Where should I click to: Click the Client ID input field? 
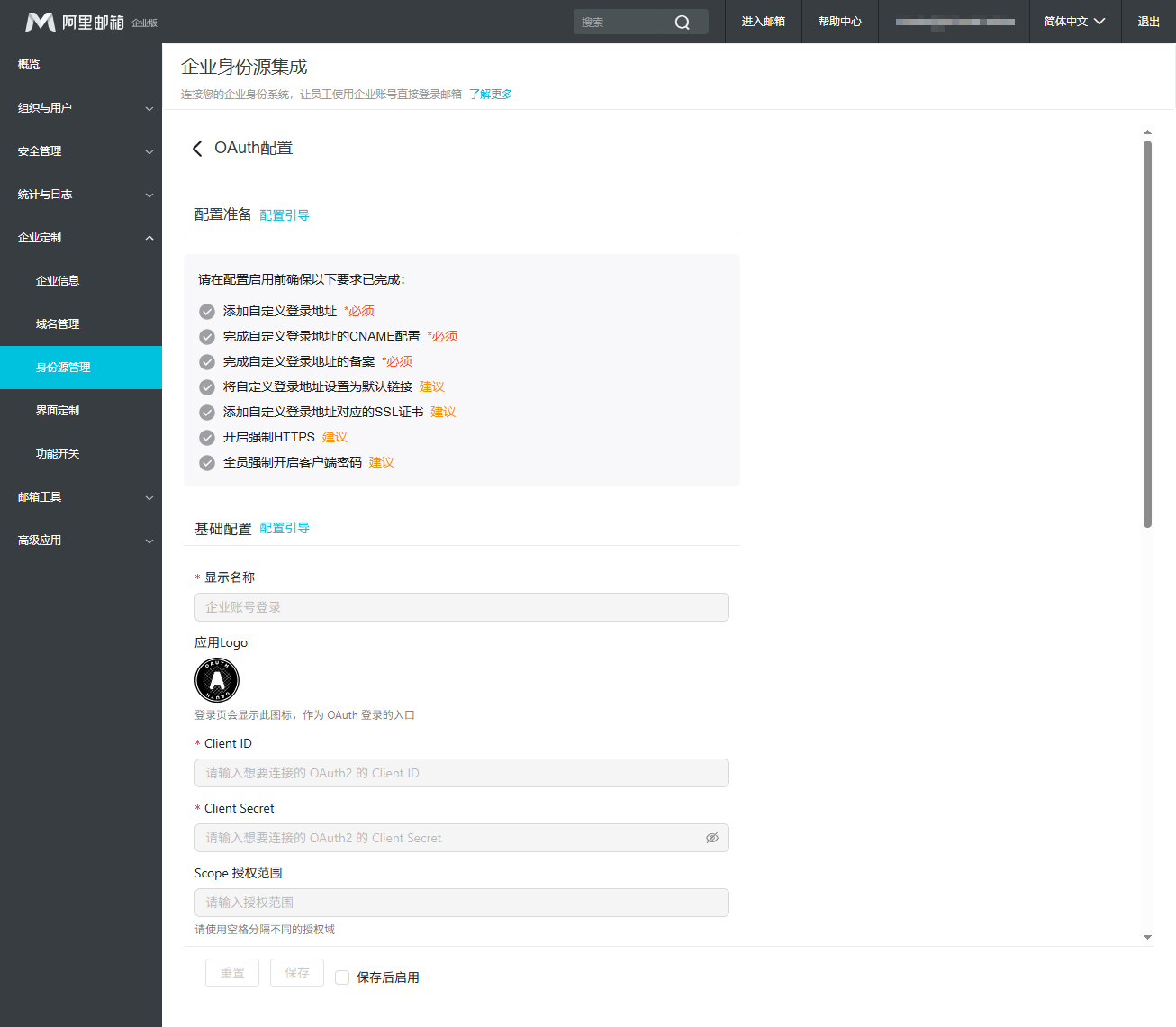pos(461,773)
